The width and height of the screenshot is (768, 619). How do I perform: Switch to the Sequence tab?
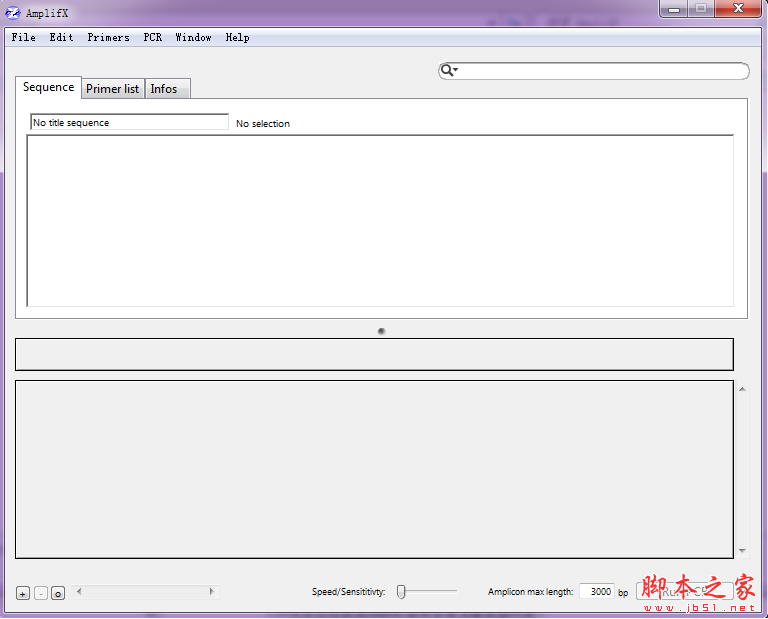[x=48, y=87]
